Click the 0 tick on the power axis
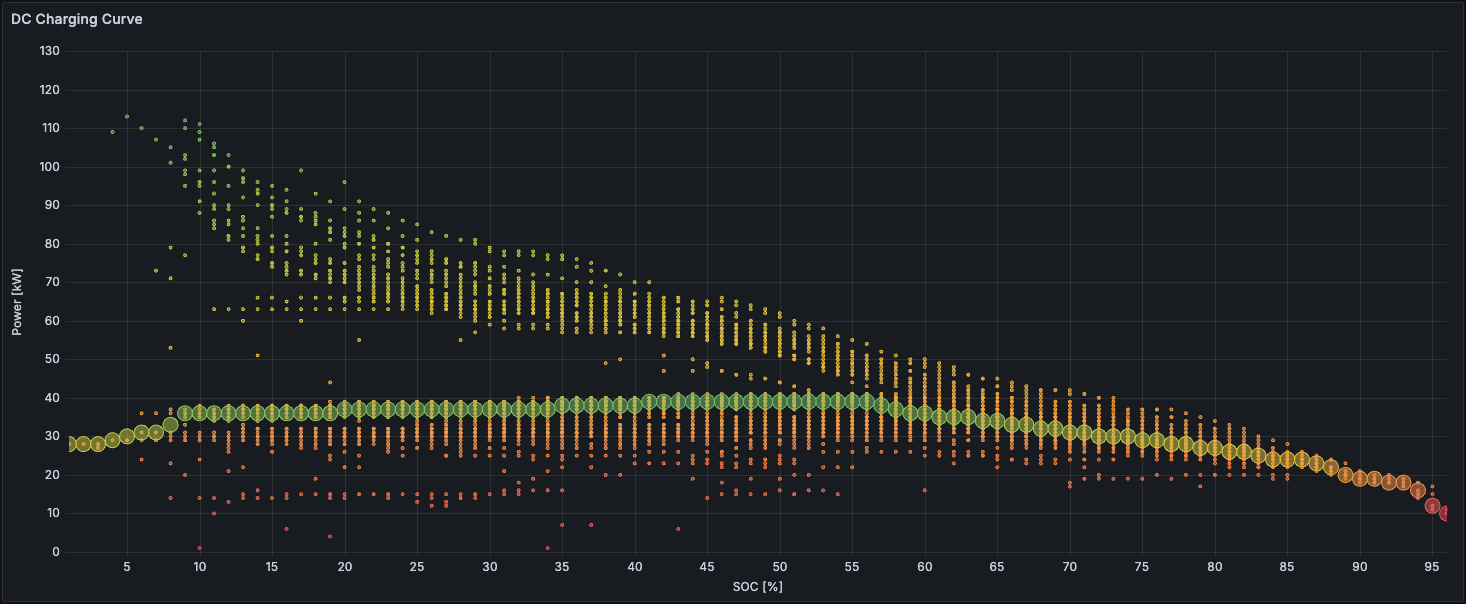This screenshot has width=1466, height=604. point(56,552)
